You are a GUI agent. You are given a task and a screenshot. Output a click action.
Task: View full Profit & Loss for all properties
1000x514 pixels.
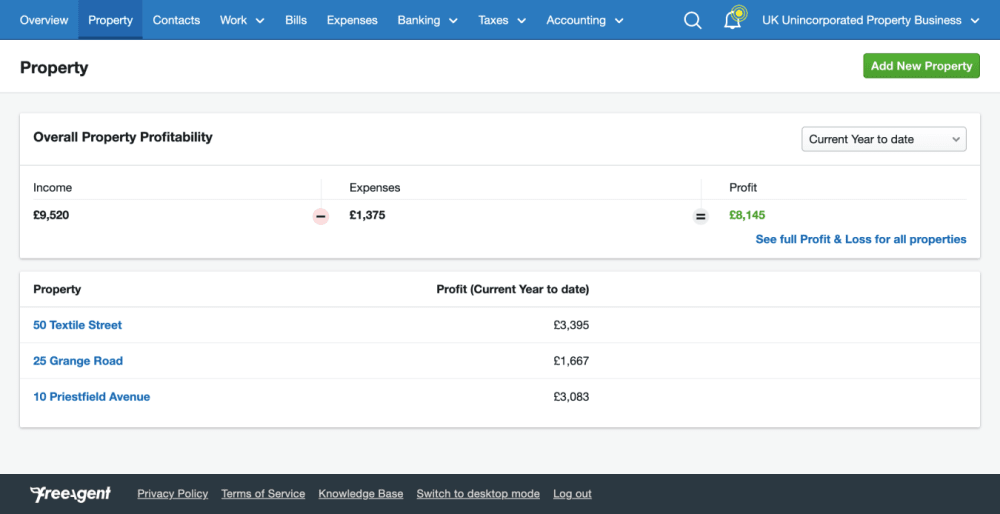click(x=861, y=240)
